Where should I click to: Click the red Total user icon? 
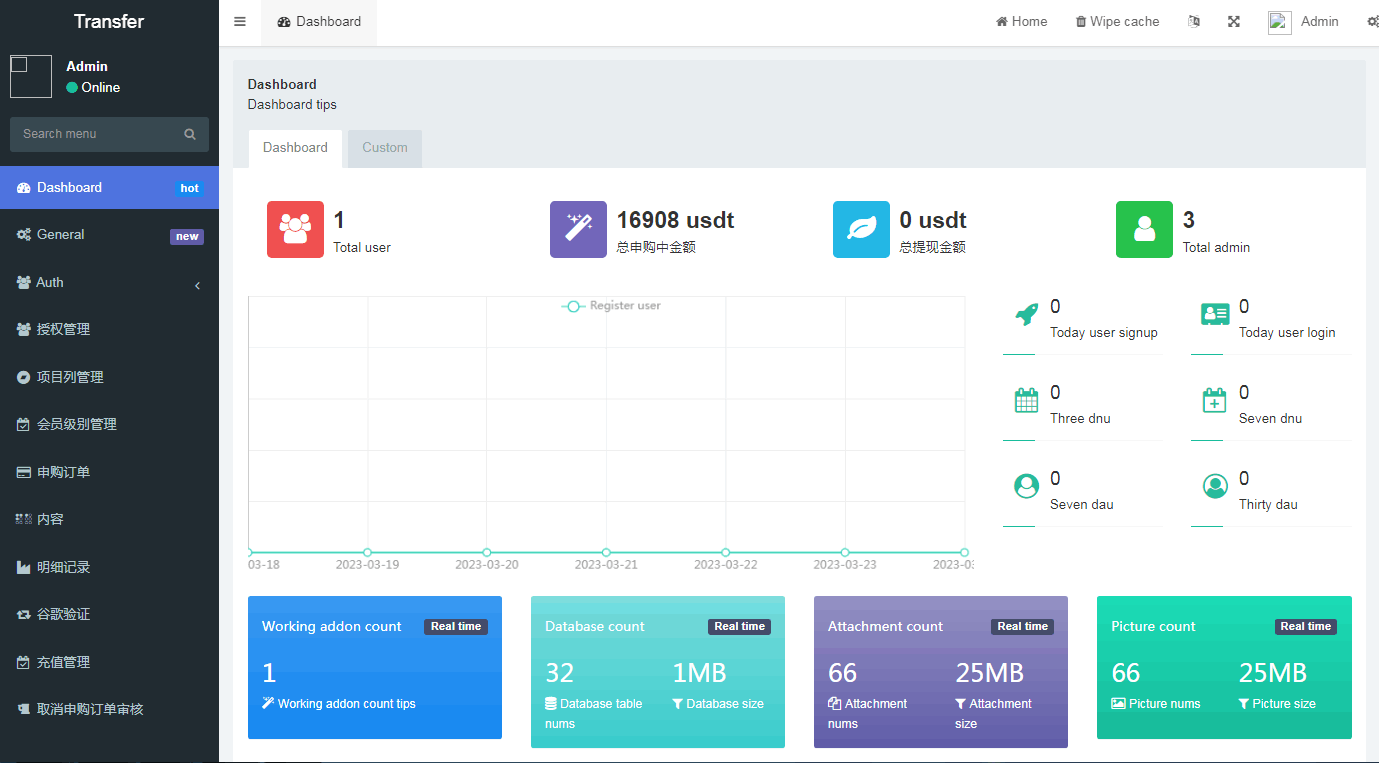point(295,229)
